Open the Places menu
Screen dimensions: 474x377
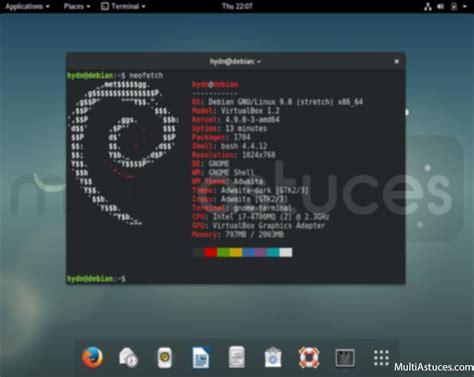pos(77,6)
